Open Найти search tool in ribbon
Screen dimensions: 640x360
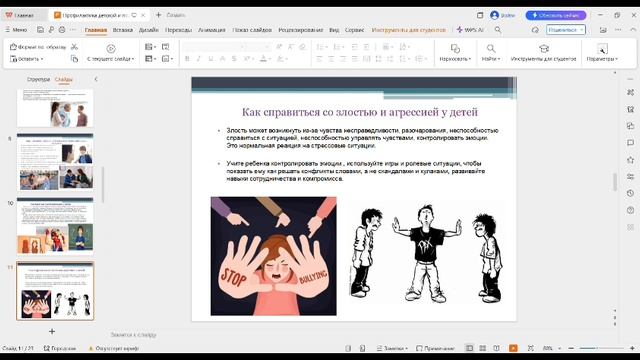pos(491,53)
